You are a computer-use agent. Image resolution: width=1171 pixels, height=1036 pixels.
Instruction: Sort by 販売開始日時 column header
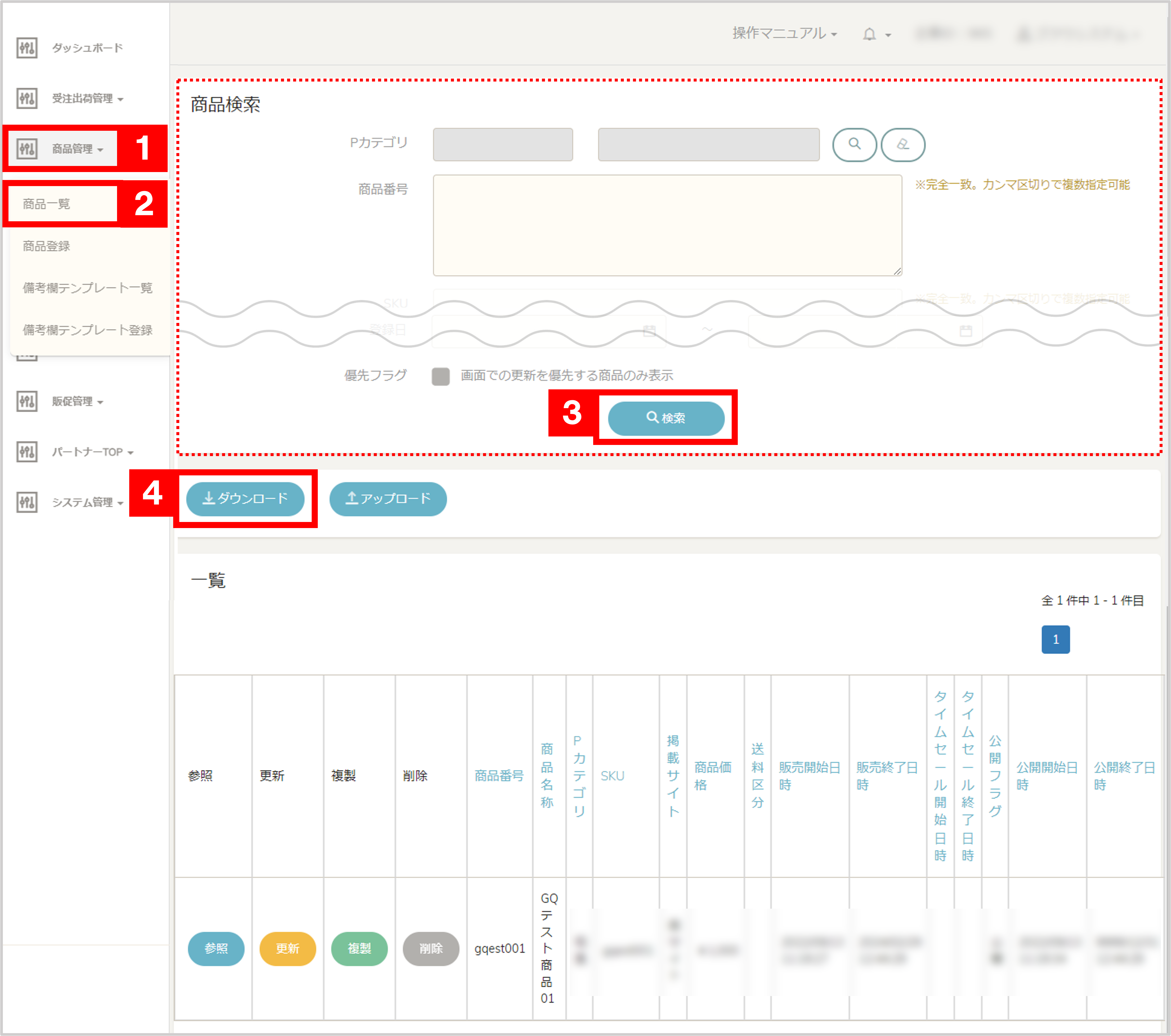tap(809, 776)
